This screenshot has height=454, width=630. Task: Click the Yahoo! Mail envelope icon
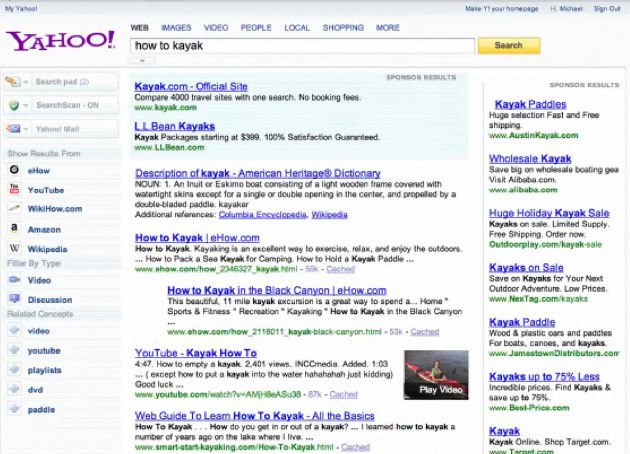pos(13,129)
